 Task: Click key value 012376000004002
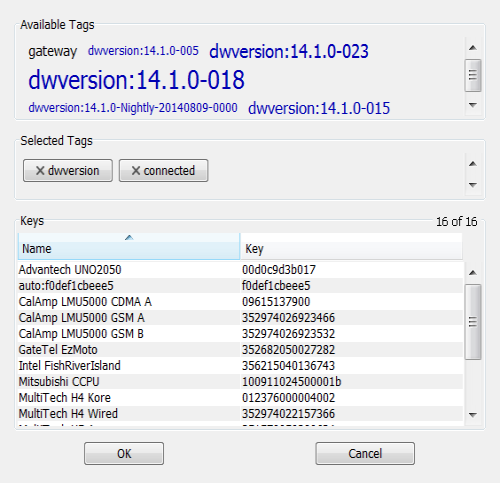click(288, 398)
